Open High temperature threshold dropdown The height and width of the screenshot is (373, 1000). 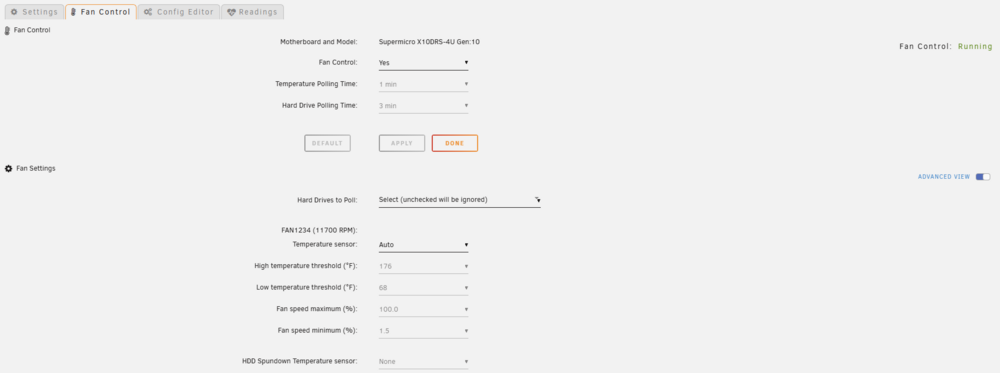click(423, 267)
